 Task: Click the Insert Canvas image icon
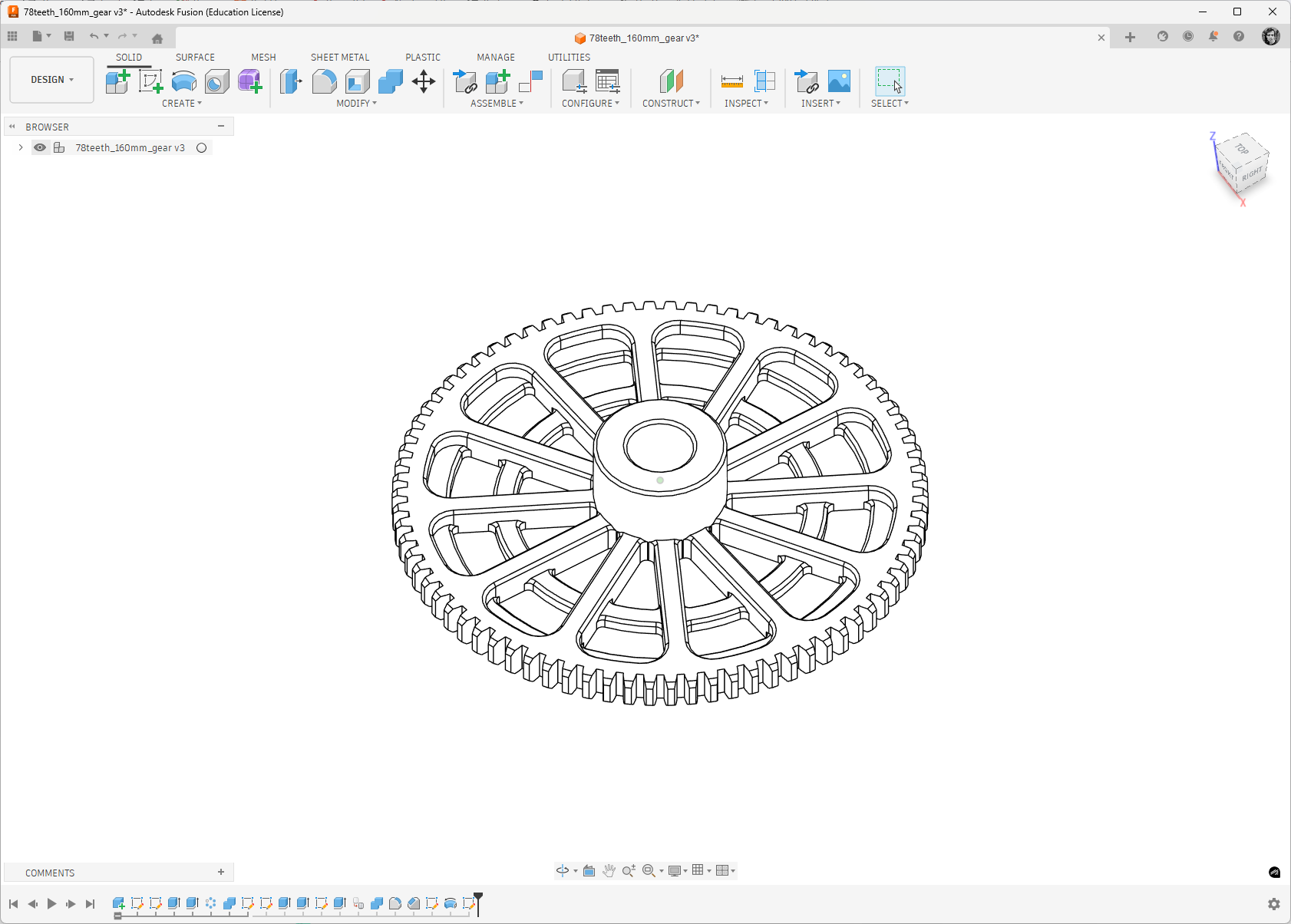tap(840, 81)
